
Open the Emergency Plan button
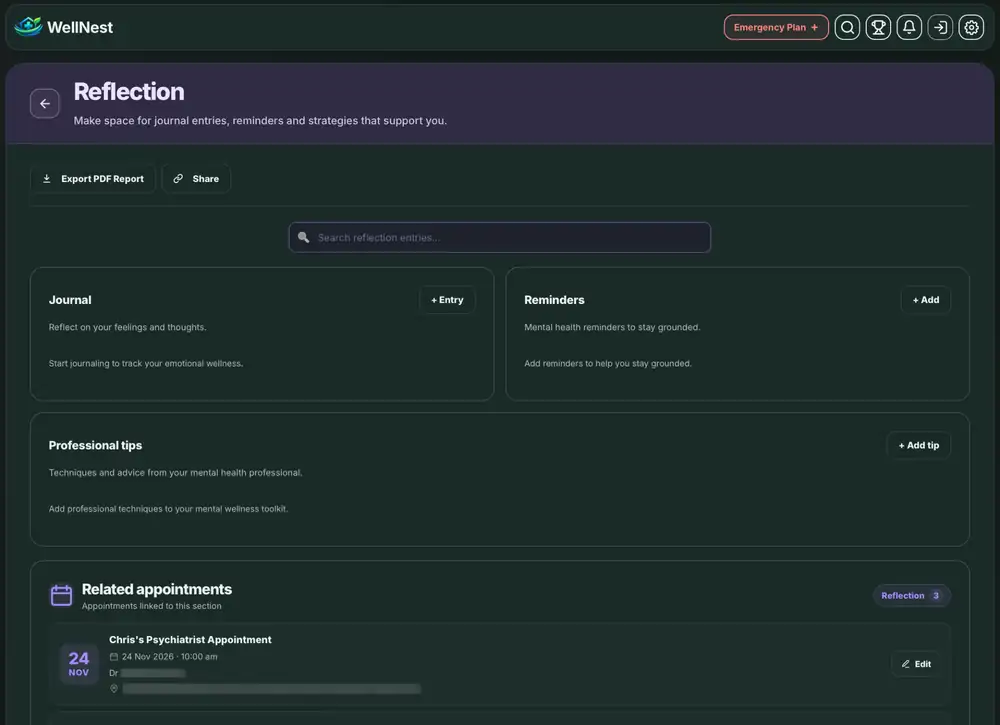point(776,27)
